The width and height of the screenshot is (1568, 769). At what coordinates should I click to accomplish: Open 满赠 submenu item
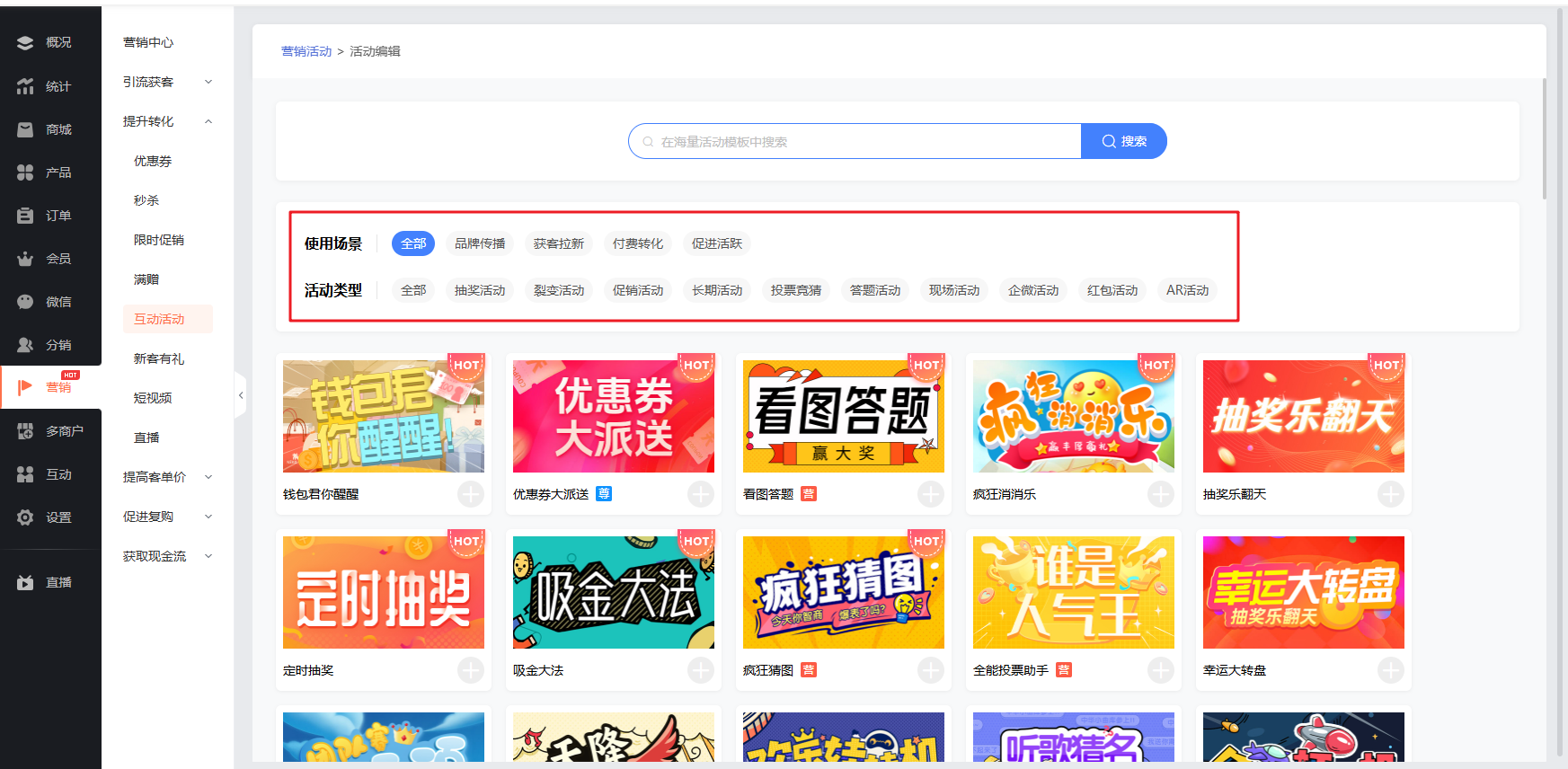pyautogui.click(x=146, y=279)
